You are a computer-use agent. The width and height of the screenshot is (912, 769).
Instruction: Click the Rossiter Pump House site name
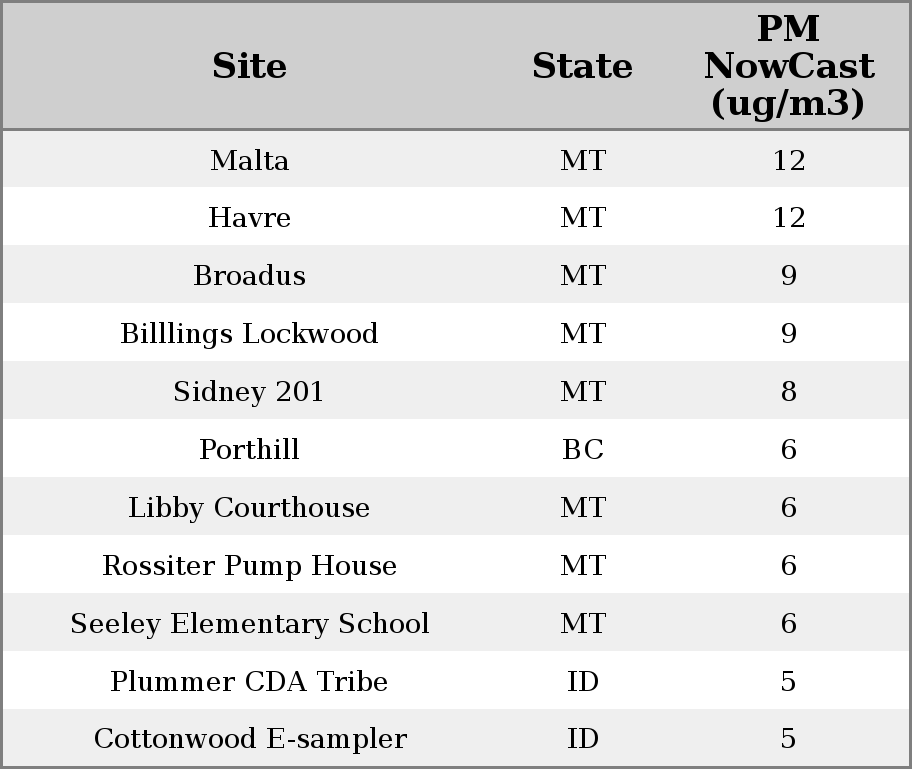(x=249, y=566)
